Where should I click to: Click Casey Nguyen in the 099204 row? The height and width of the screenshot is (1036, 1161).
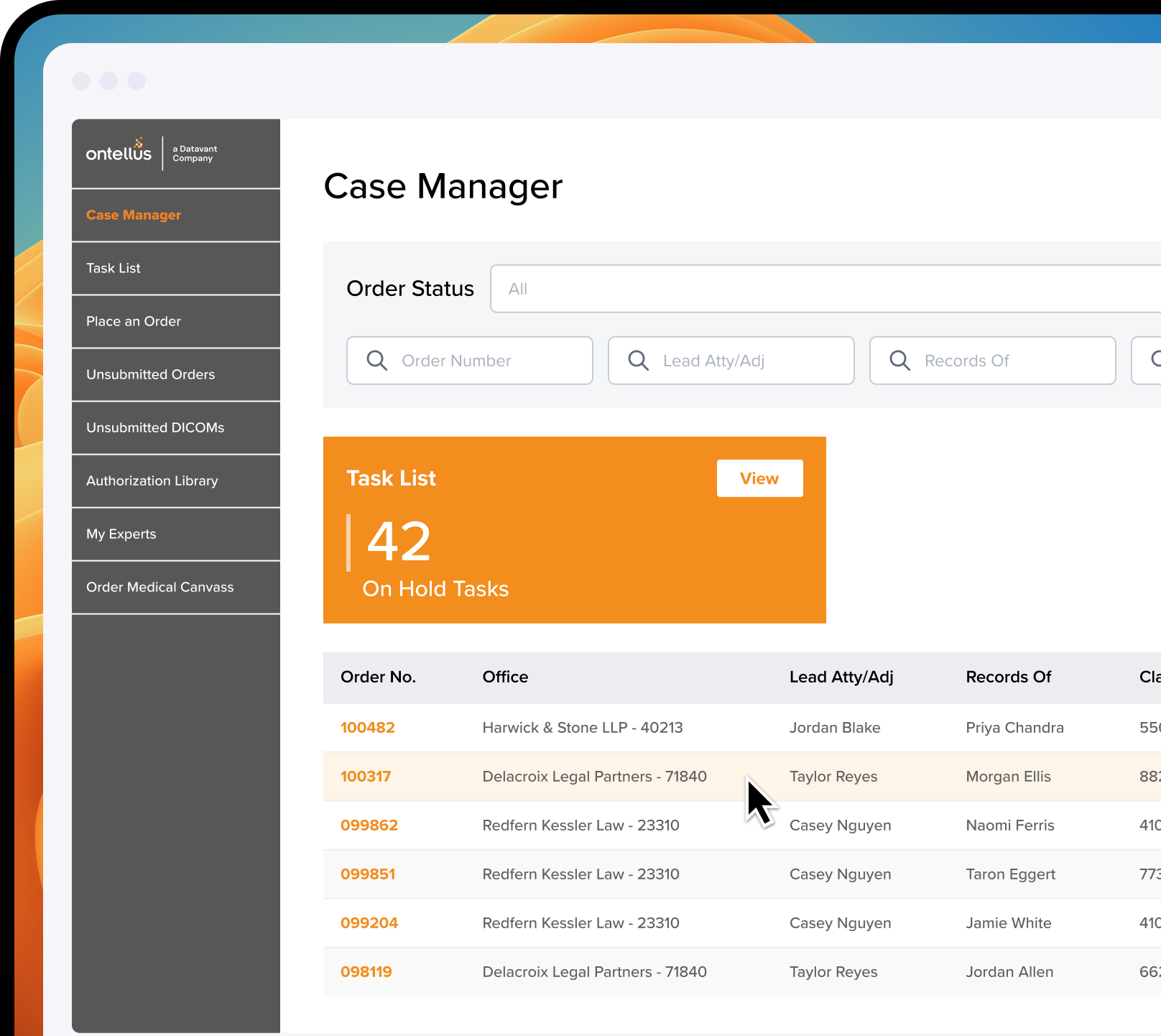coord(841,923)
